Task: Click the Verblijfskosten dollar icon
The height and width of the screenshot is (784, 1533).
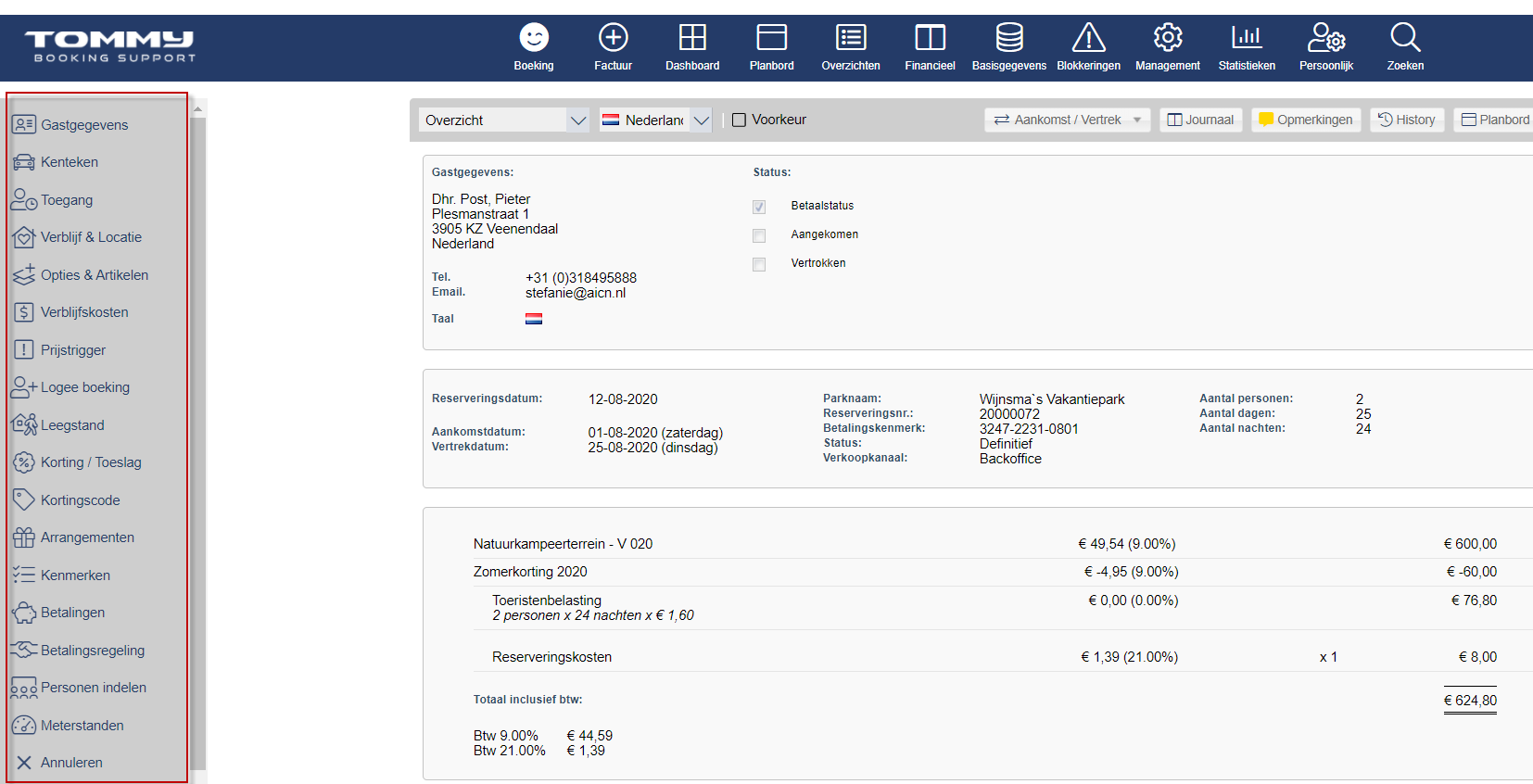Action: pos(24,312)
